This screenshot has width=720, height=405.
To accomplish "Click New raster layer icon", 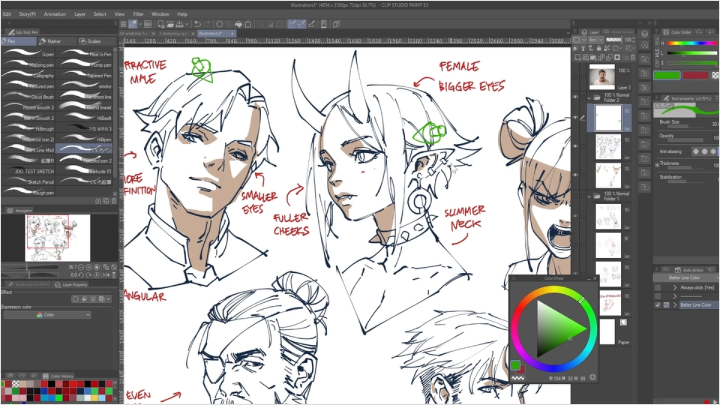I will click(x=578, y=57).
